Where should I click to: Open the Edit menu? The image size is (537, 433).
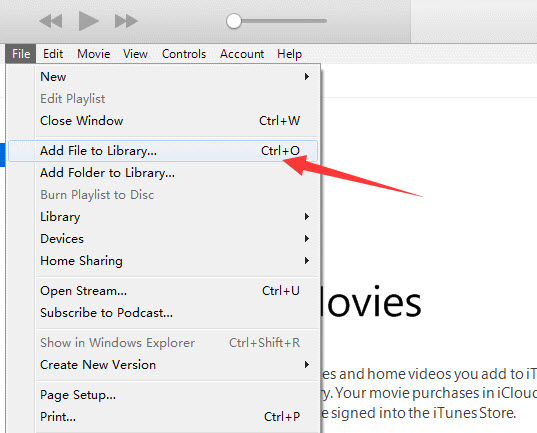click(x=53, y=54)
